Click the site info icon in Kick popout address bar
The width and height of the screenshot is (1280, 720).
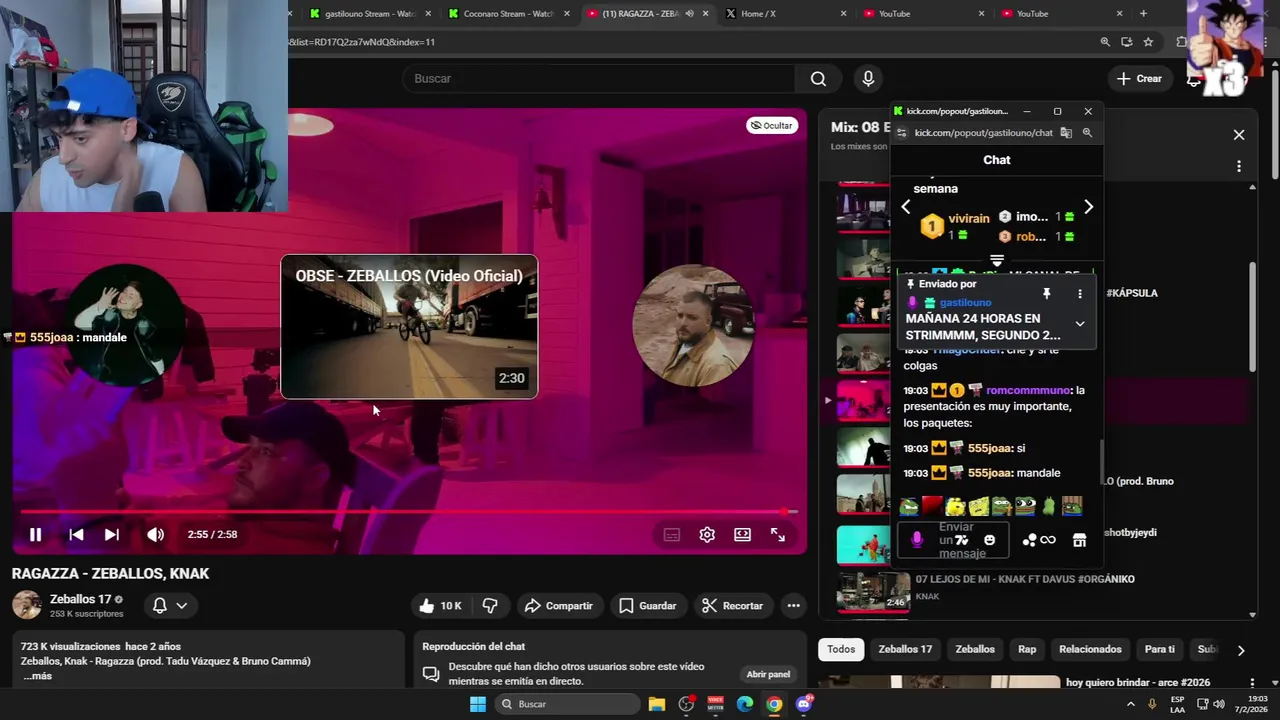click(900, 133)
